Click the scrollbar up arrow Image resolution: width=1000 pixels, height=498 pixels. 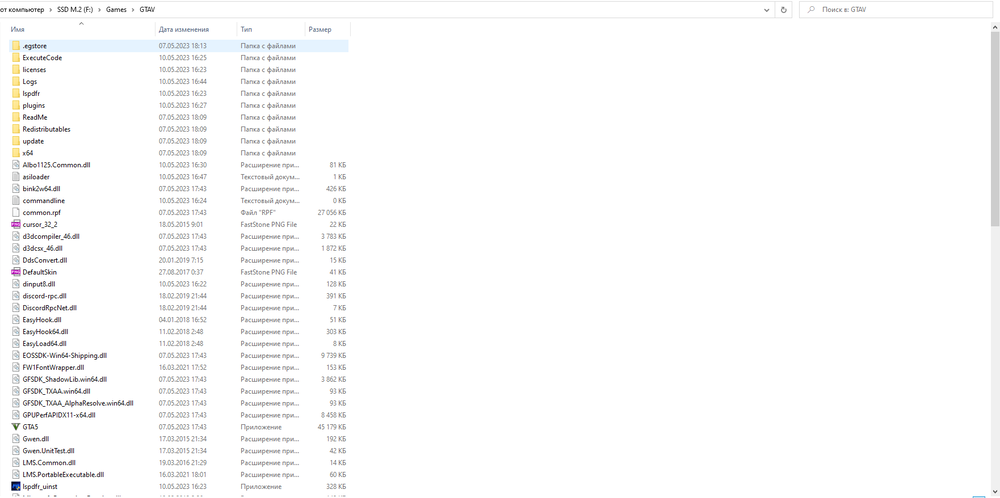995,26
